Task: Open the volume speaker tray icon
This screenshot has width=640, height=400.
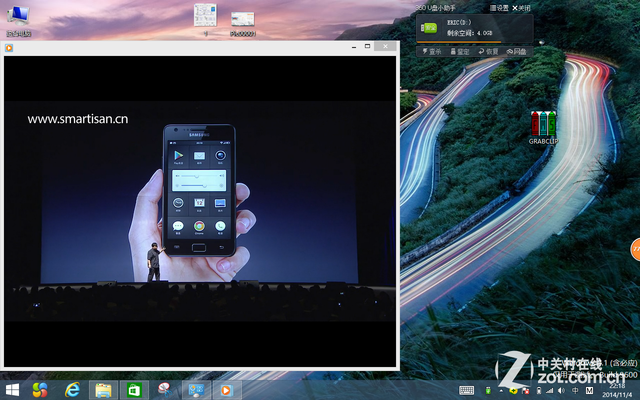Action: [562, 391]
